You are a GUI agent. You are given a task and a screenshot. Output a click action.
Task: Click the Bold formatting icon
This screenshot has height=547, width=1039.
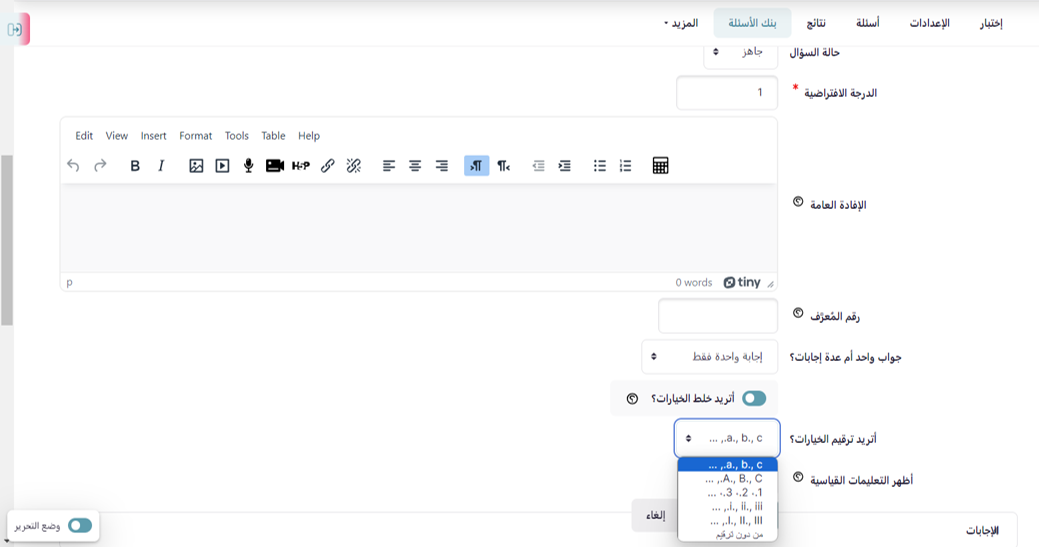pyautogui.click(x=135, y=166)
